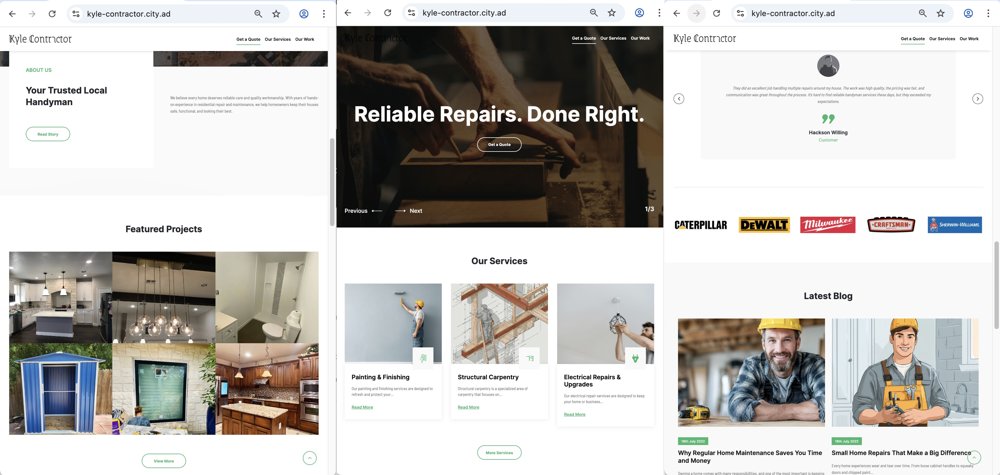
Task: Open Our Work menu above the Latest Blog page
Action: [969, 39]
